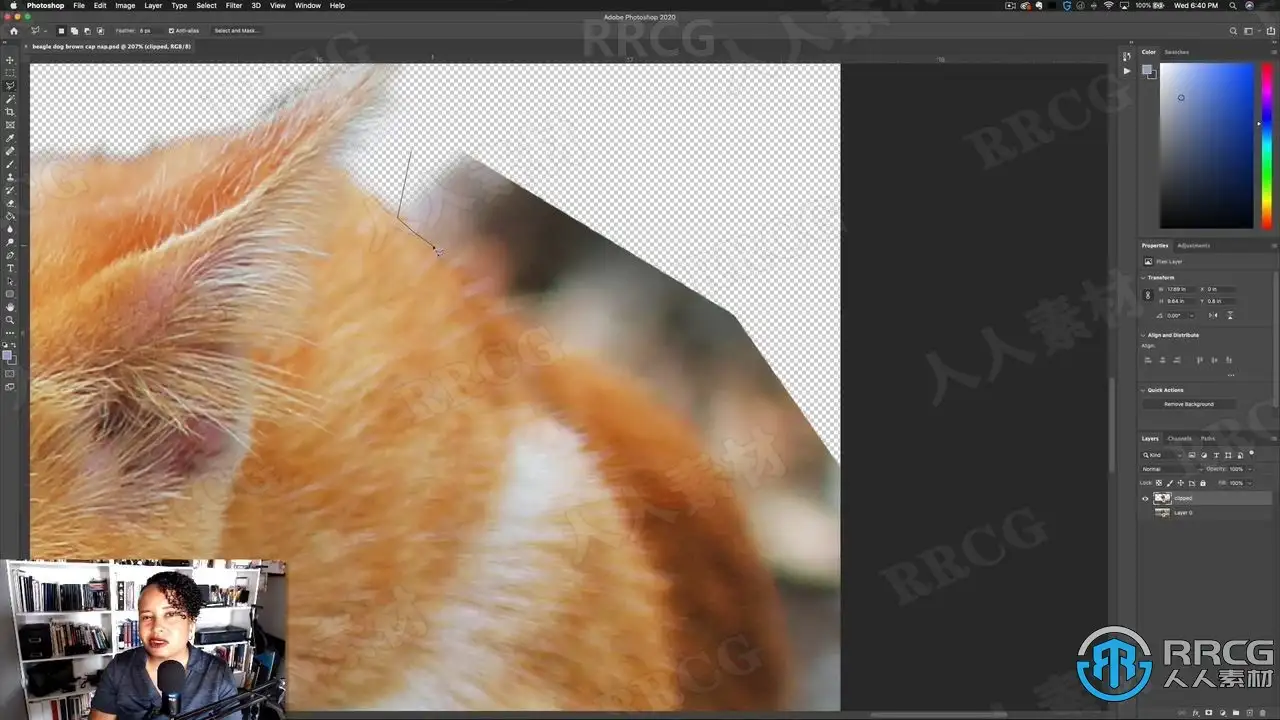Select the Dodge tool
Viewport: 1280px width, 720px height.
[x=10, y=242]
